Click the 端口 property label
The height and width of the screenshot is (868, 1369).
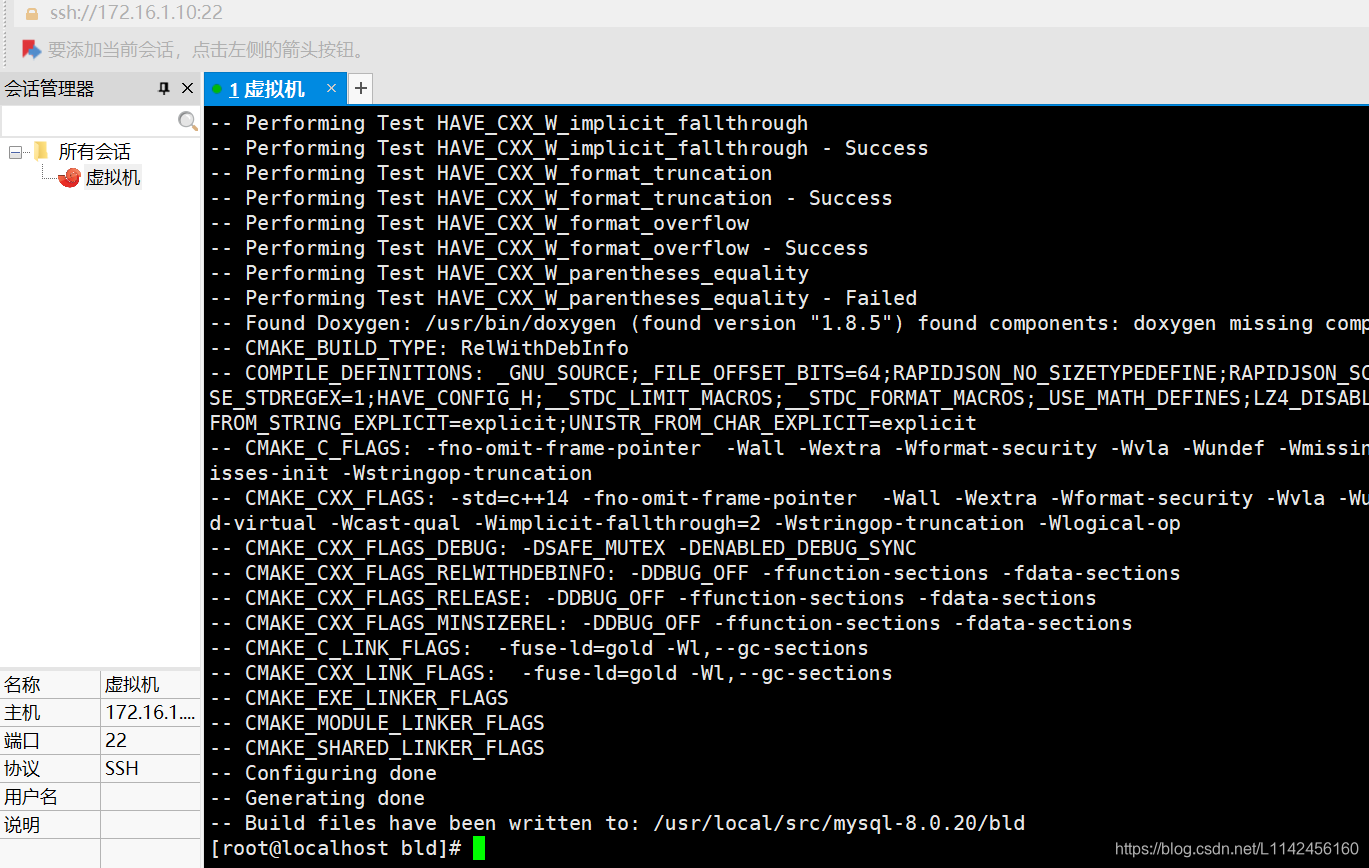click(x=22, y=741)
